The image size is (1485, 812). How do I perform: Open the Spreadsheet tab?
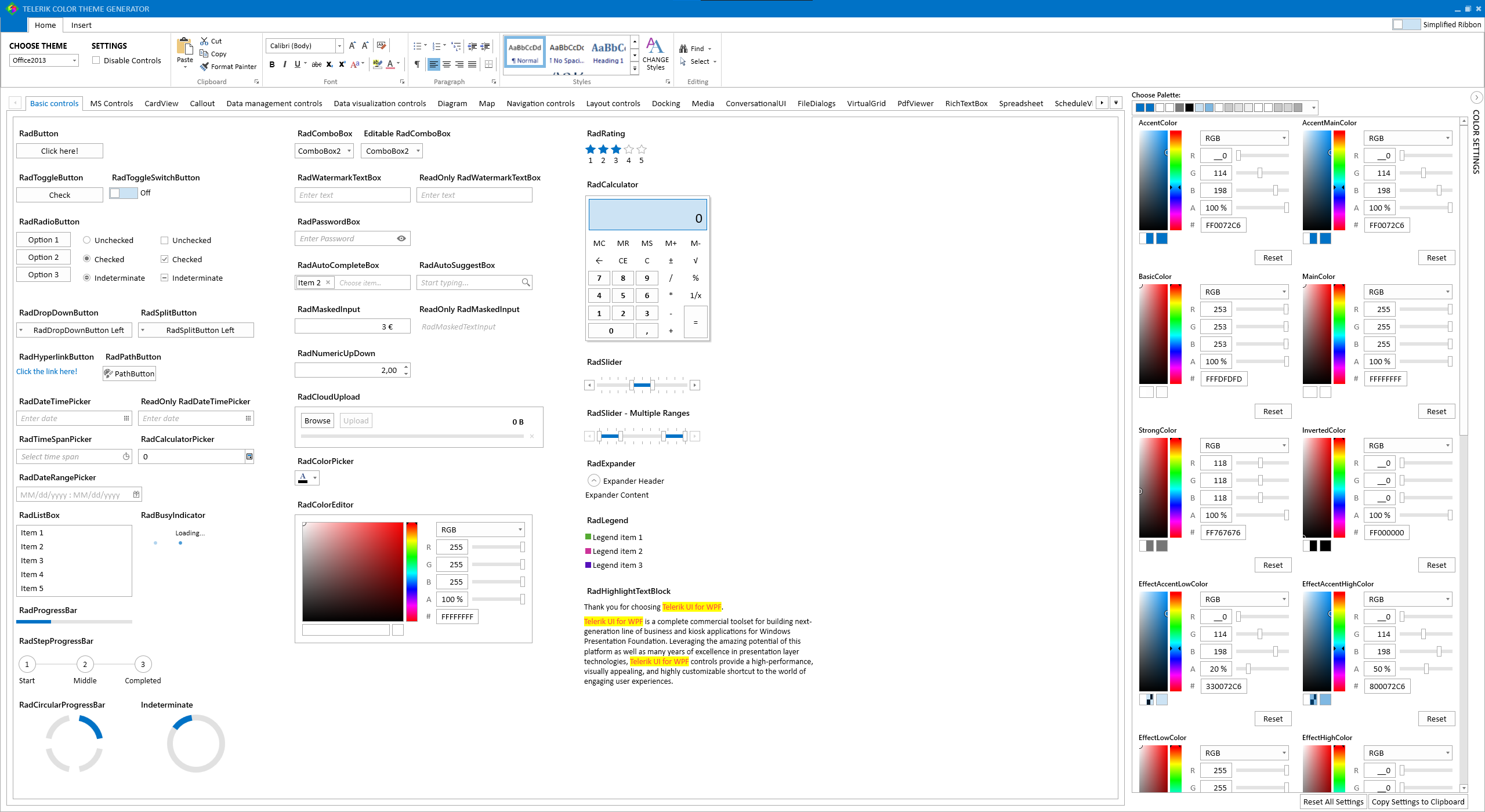click(x=1021, y=103)
